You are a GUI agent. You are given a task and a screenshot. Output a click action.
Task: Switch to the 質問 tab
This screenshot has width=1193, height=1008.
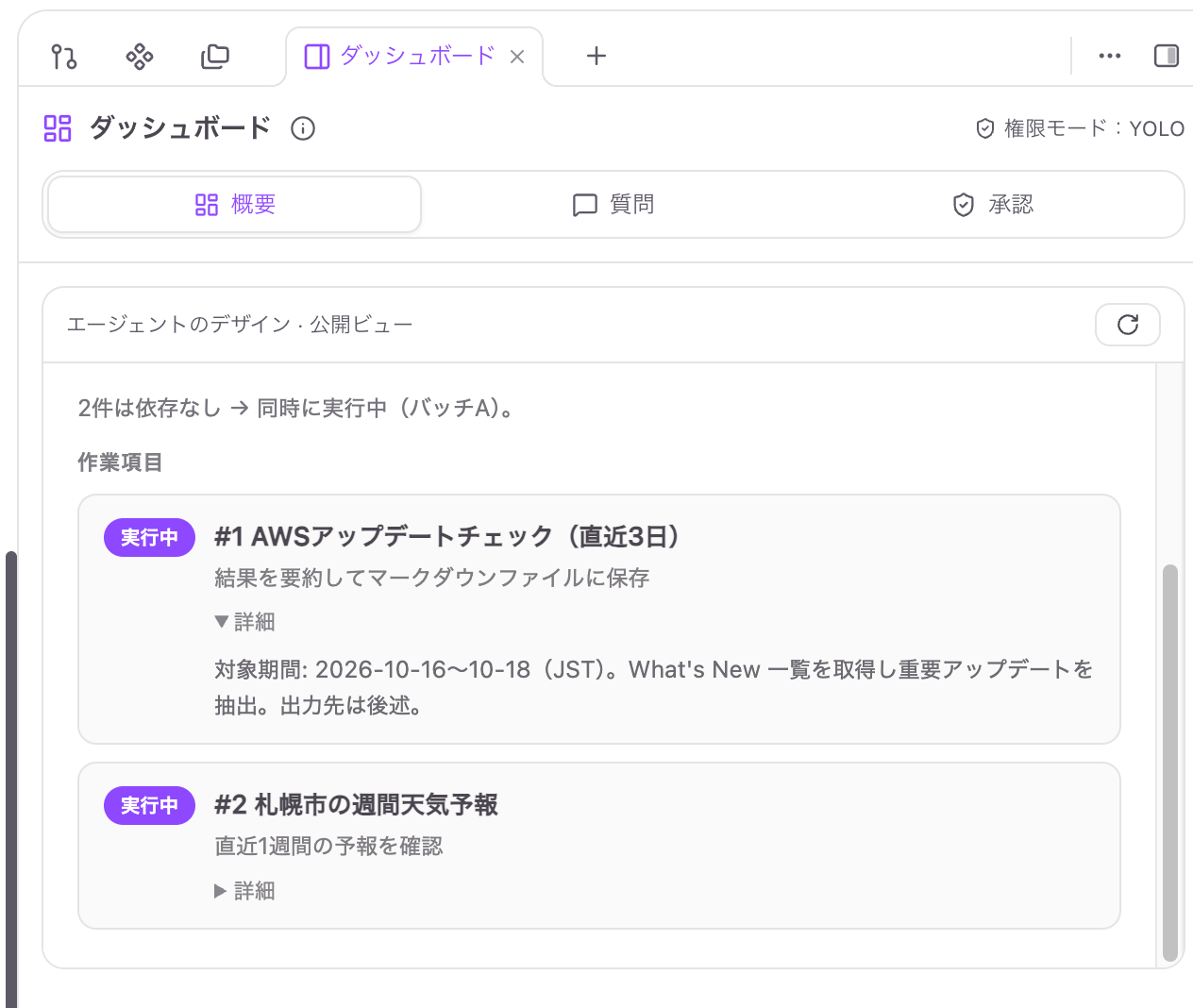(x=613, y=205)
